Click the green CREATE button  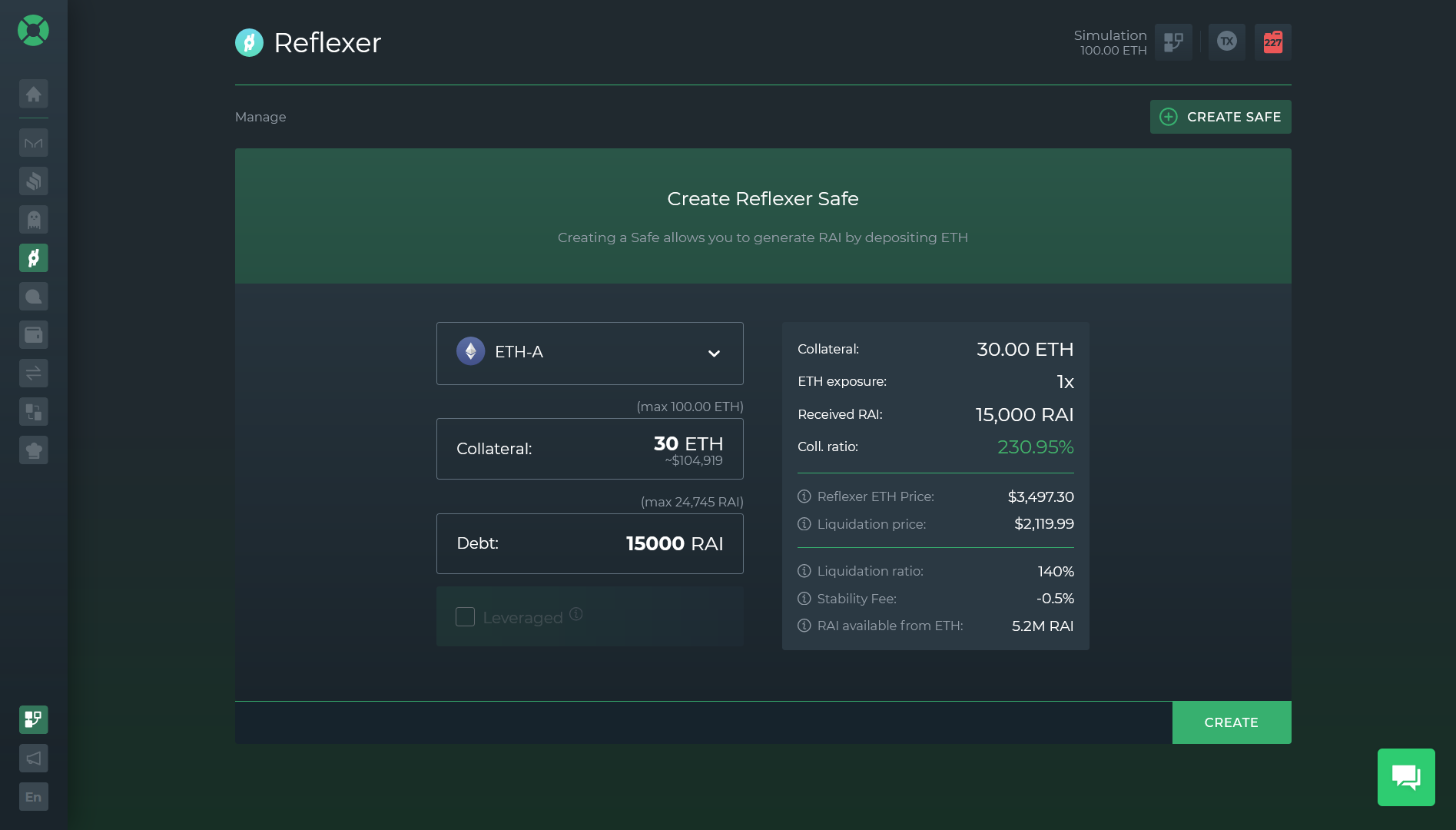coord(1232,722)
